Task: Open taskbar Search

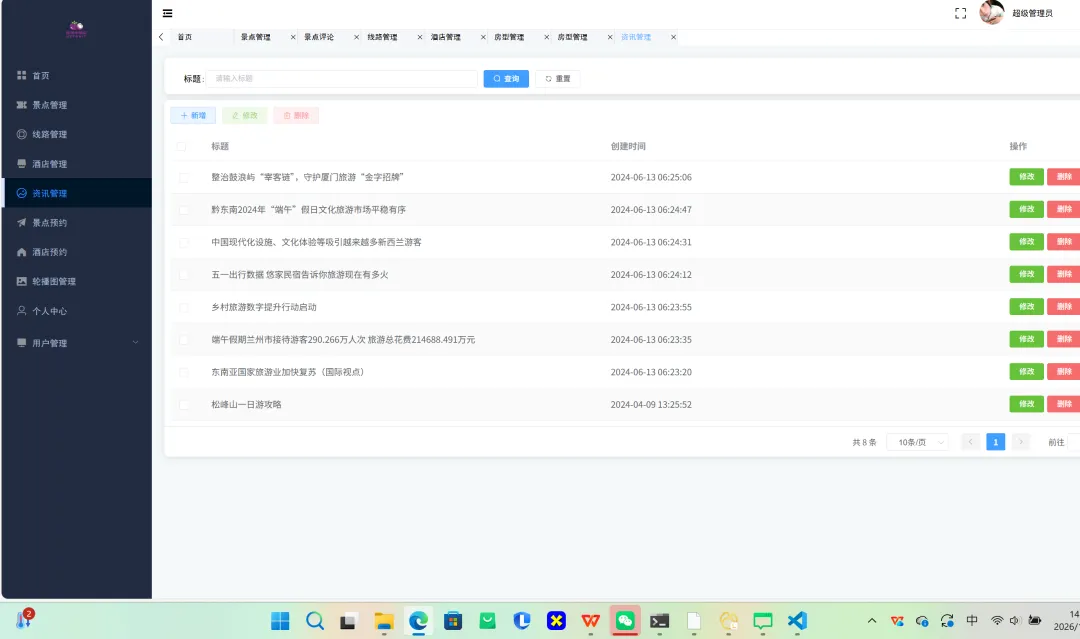Action: click(x=315, y=621)
